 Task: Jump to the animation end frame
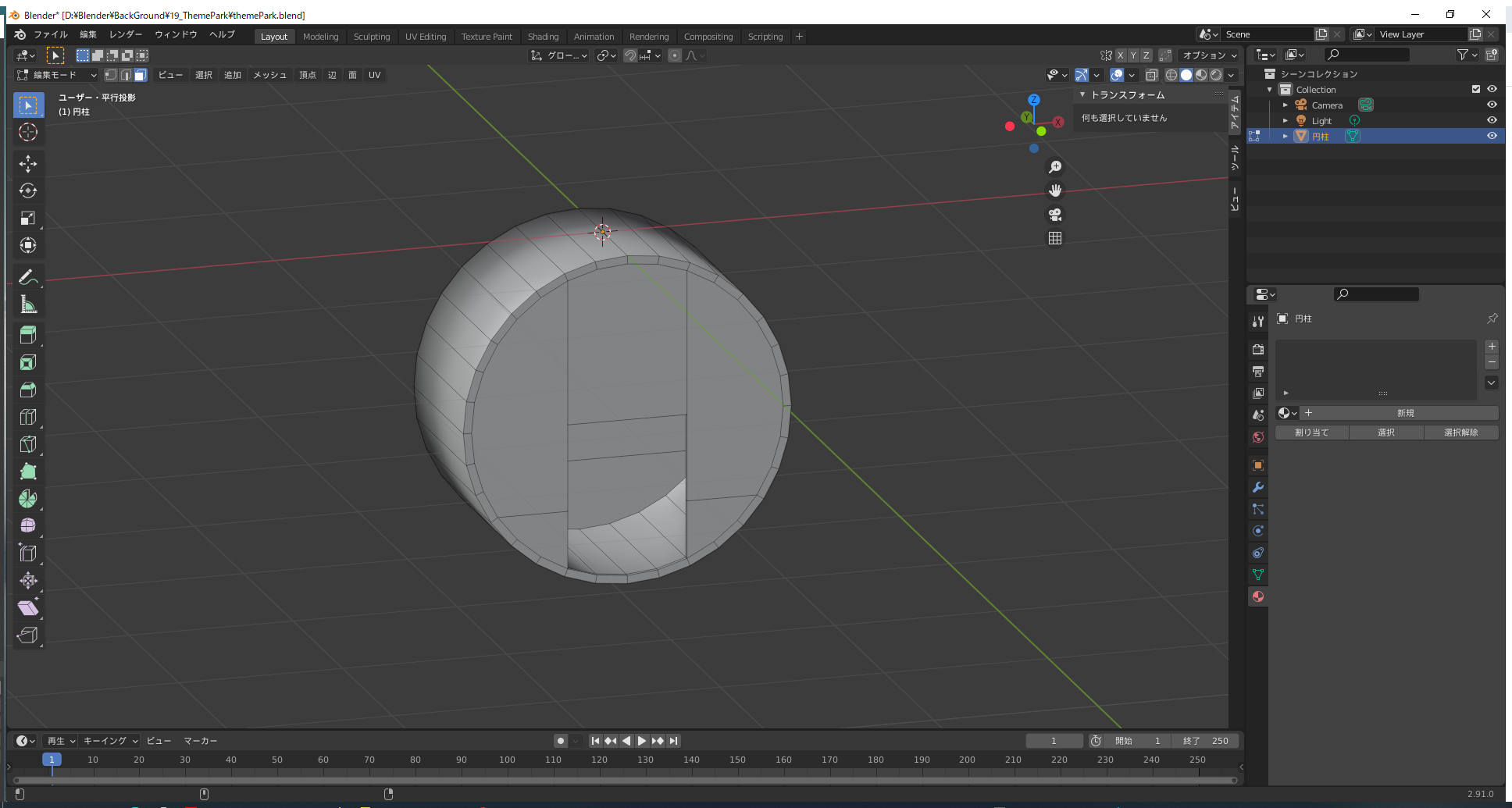point(673,741)
